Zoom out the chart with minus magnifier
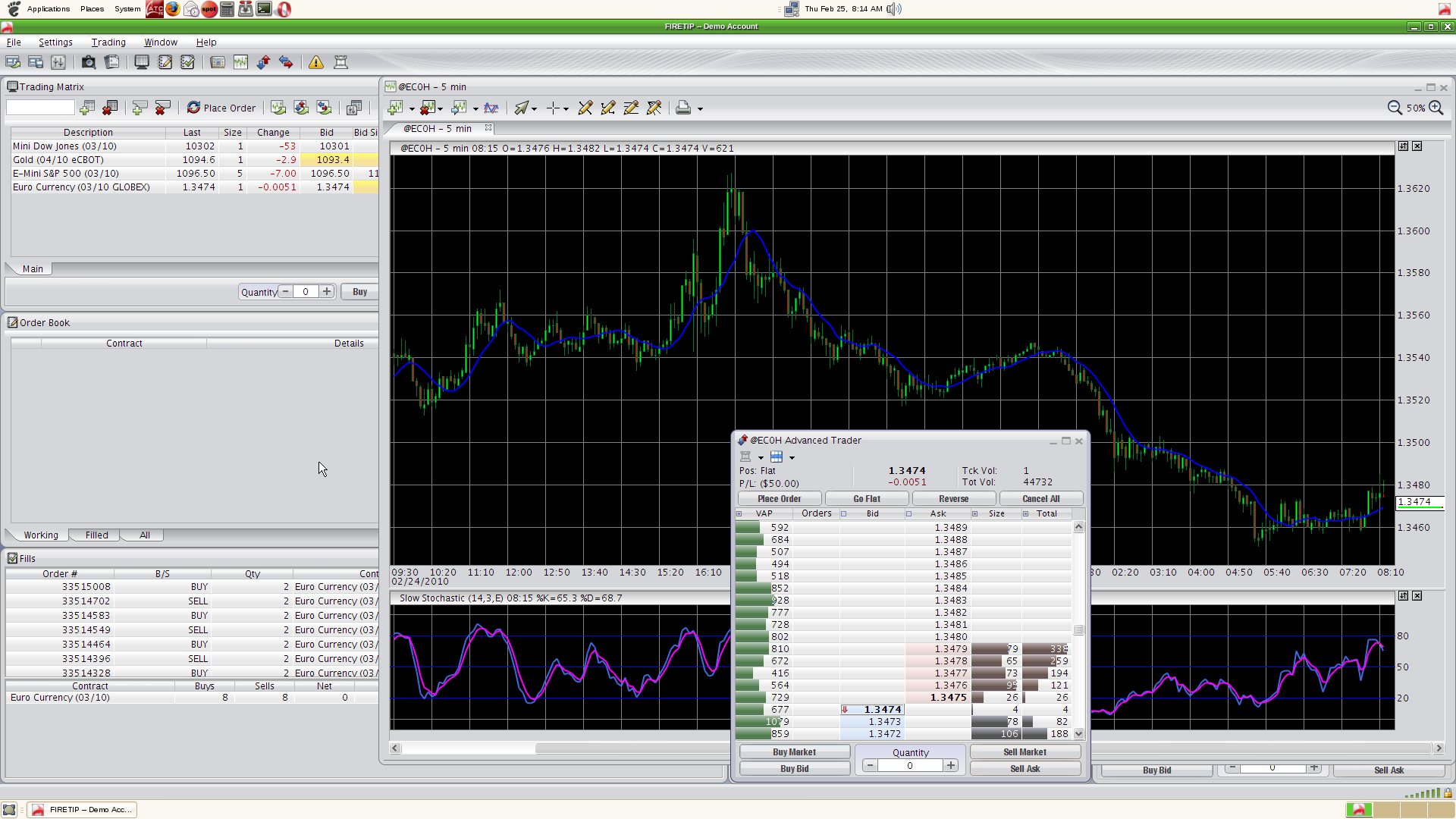The width and height of the screenshot is (1456, 819). [x=1395, y=108]
